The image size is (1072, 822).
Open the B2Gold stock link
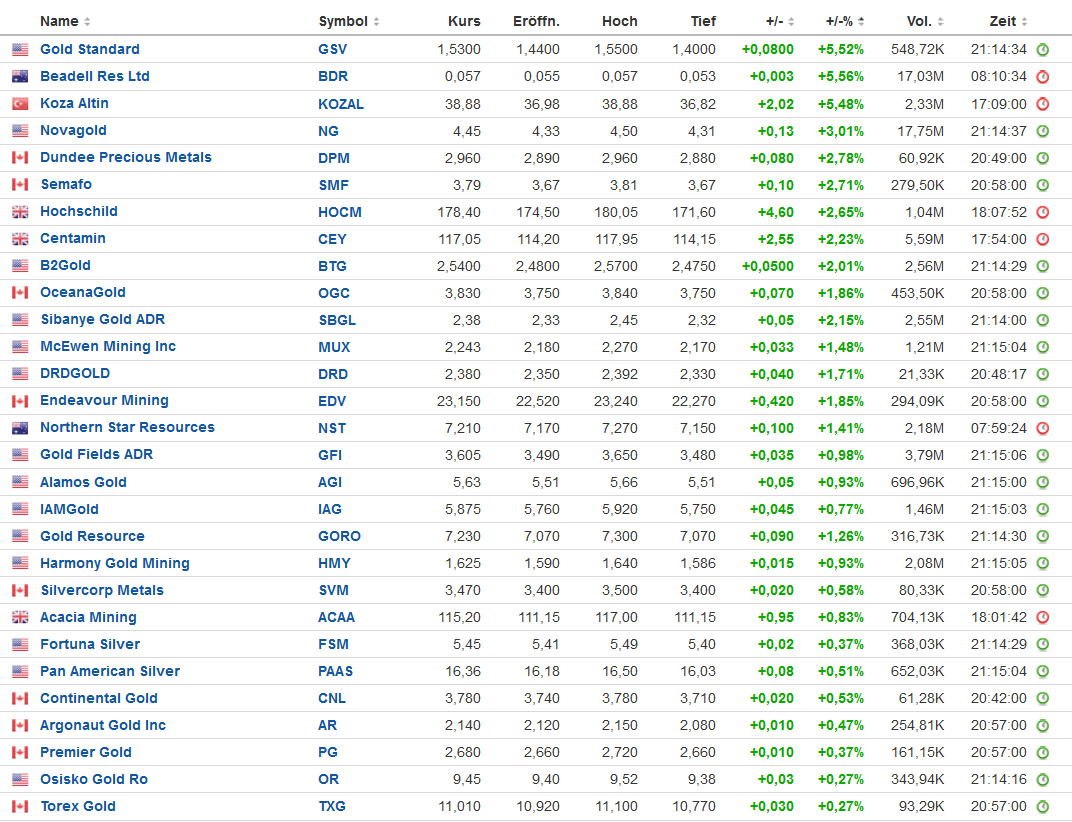tap(65, 265)
